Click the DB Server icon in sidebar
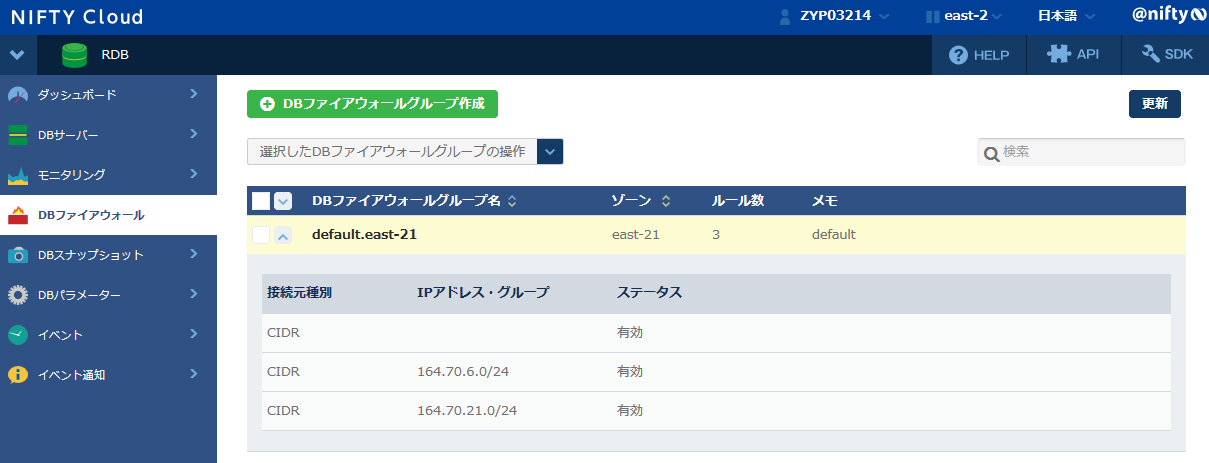Screen dimensions: 1209x463 coord(18,135)
